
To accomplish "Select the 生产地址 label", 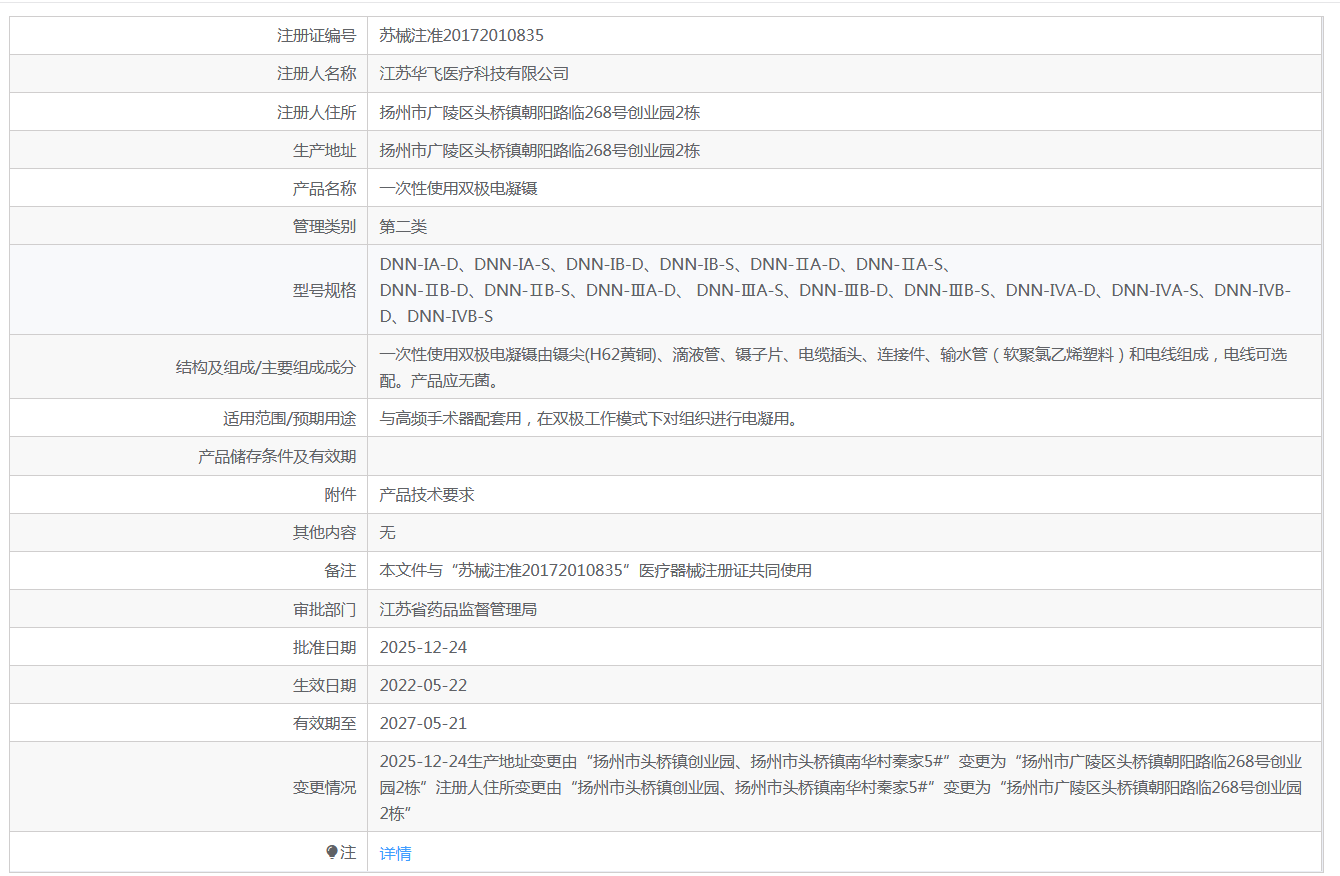I will click(x=324, y=150).
